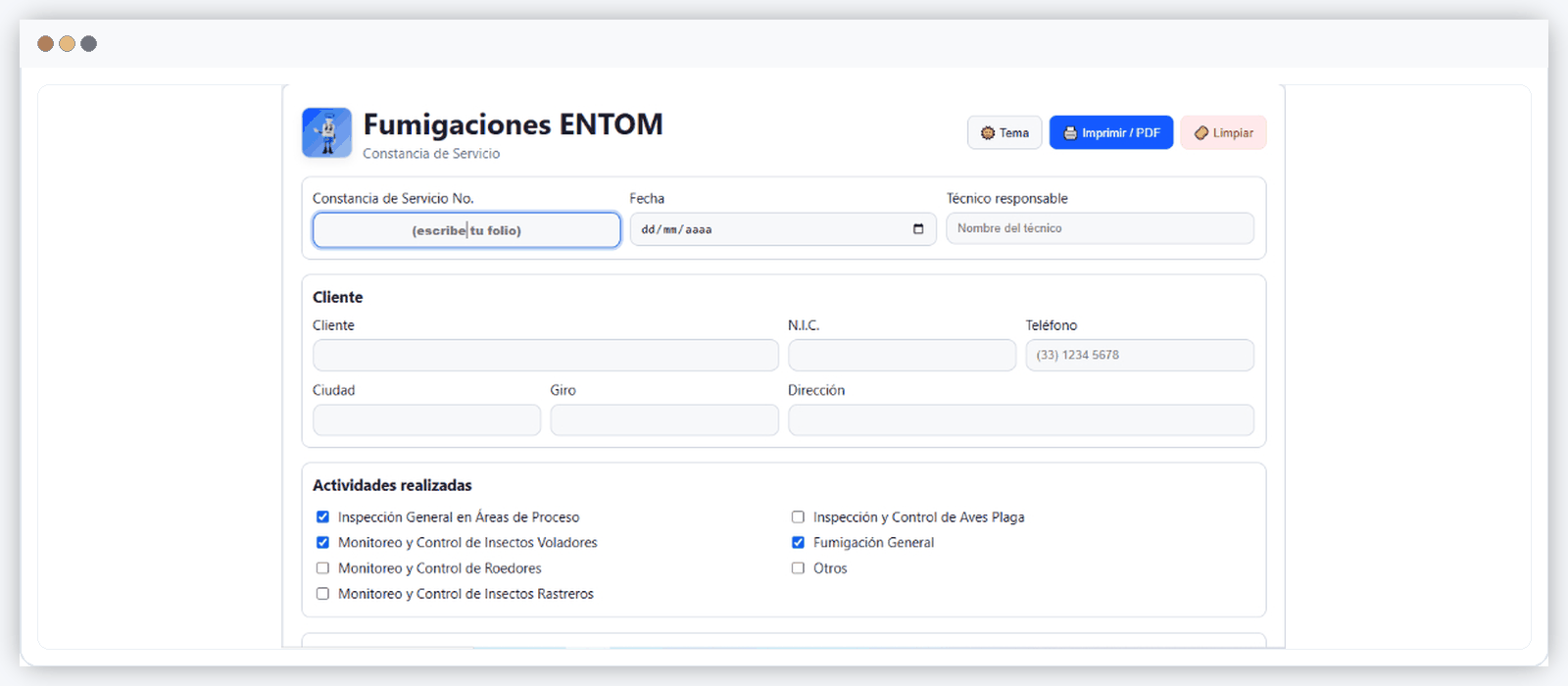Click the Limpiar clear button

pyautogui.click(x=1223, y=133)
